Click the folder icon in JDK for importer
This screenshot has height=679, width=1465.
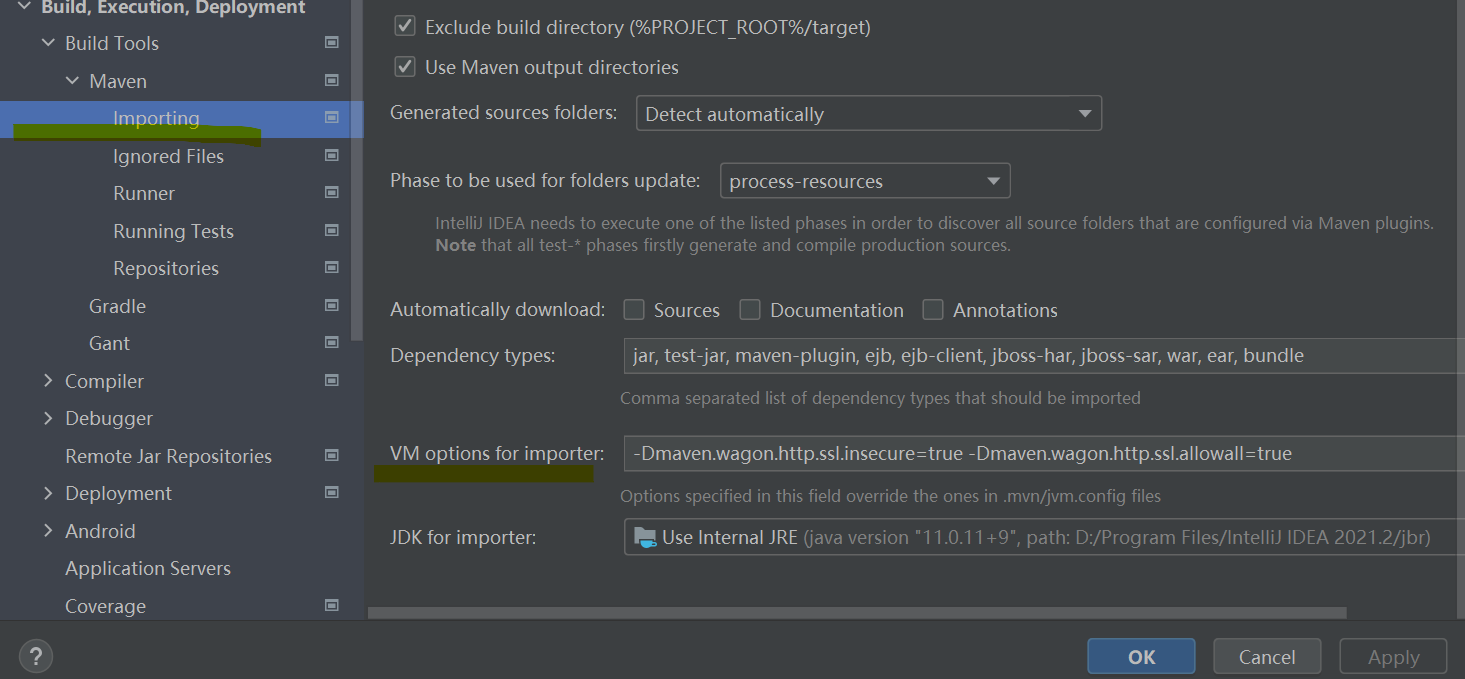[x=645, y=537]
